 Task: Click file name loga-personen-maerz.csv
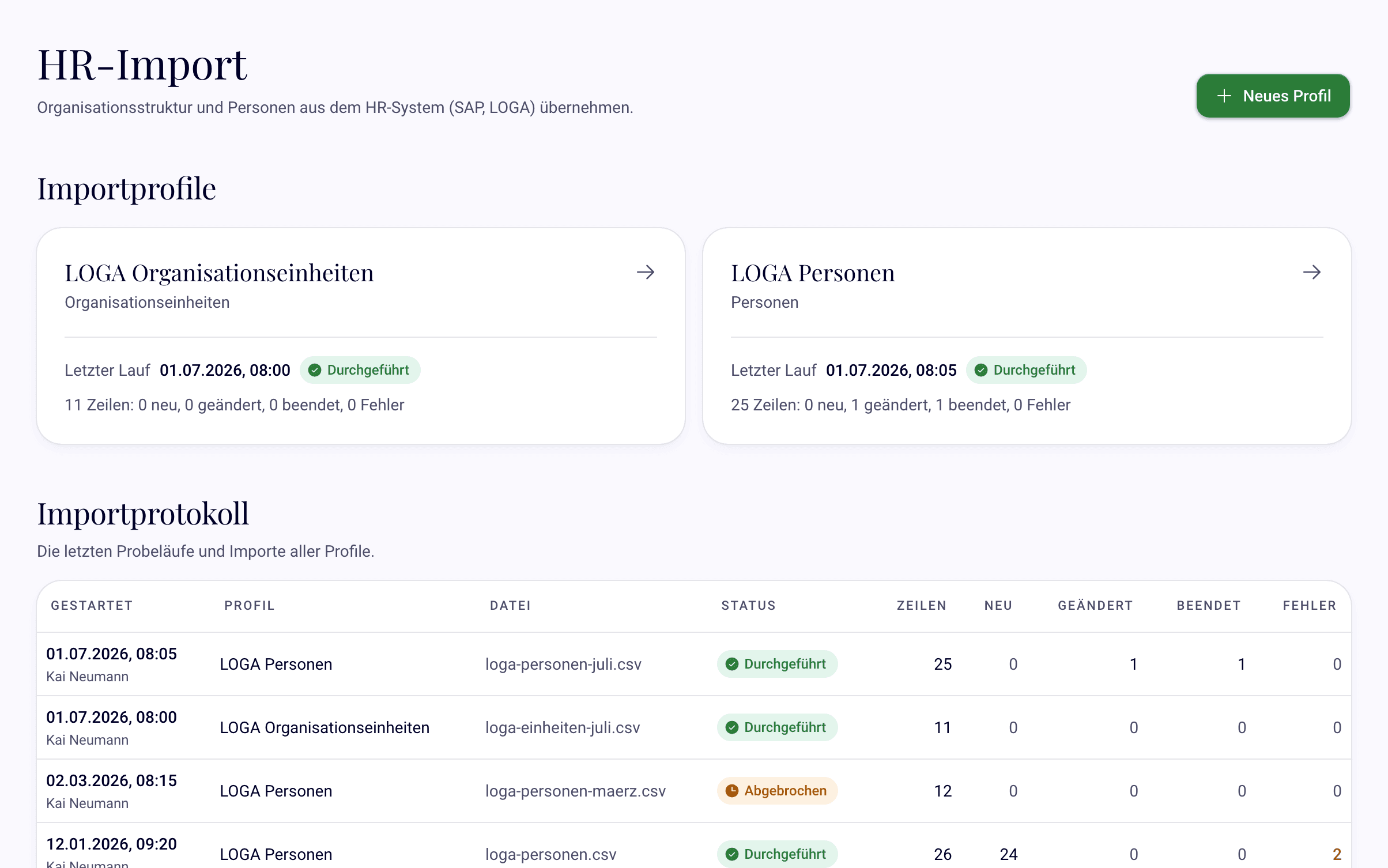tap(575, 791)
